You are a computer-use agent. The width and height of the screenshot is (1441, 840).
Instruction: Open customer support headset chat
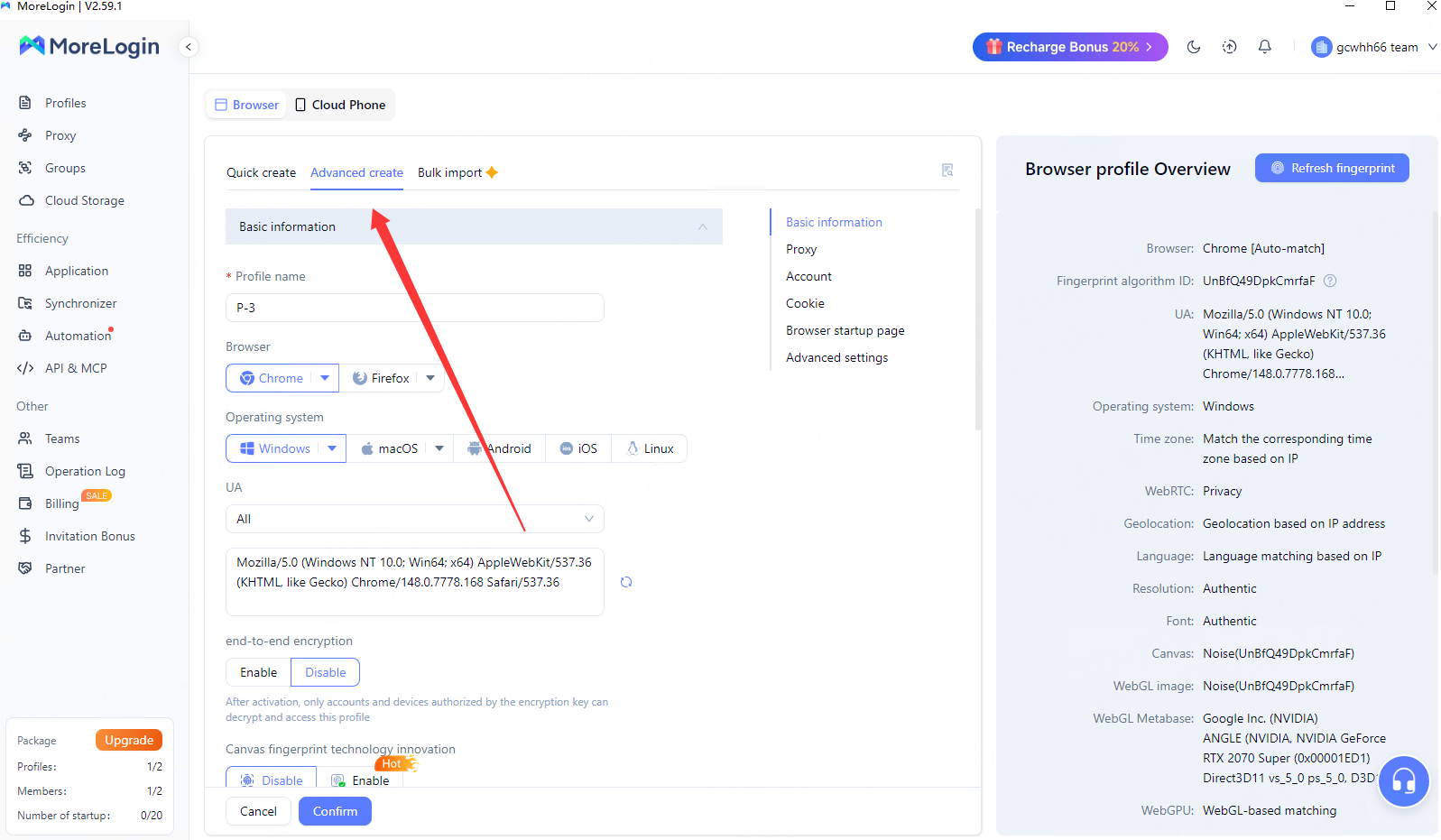point(1404,781)
